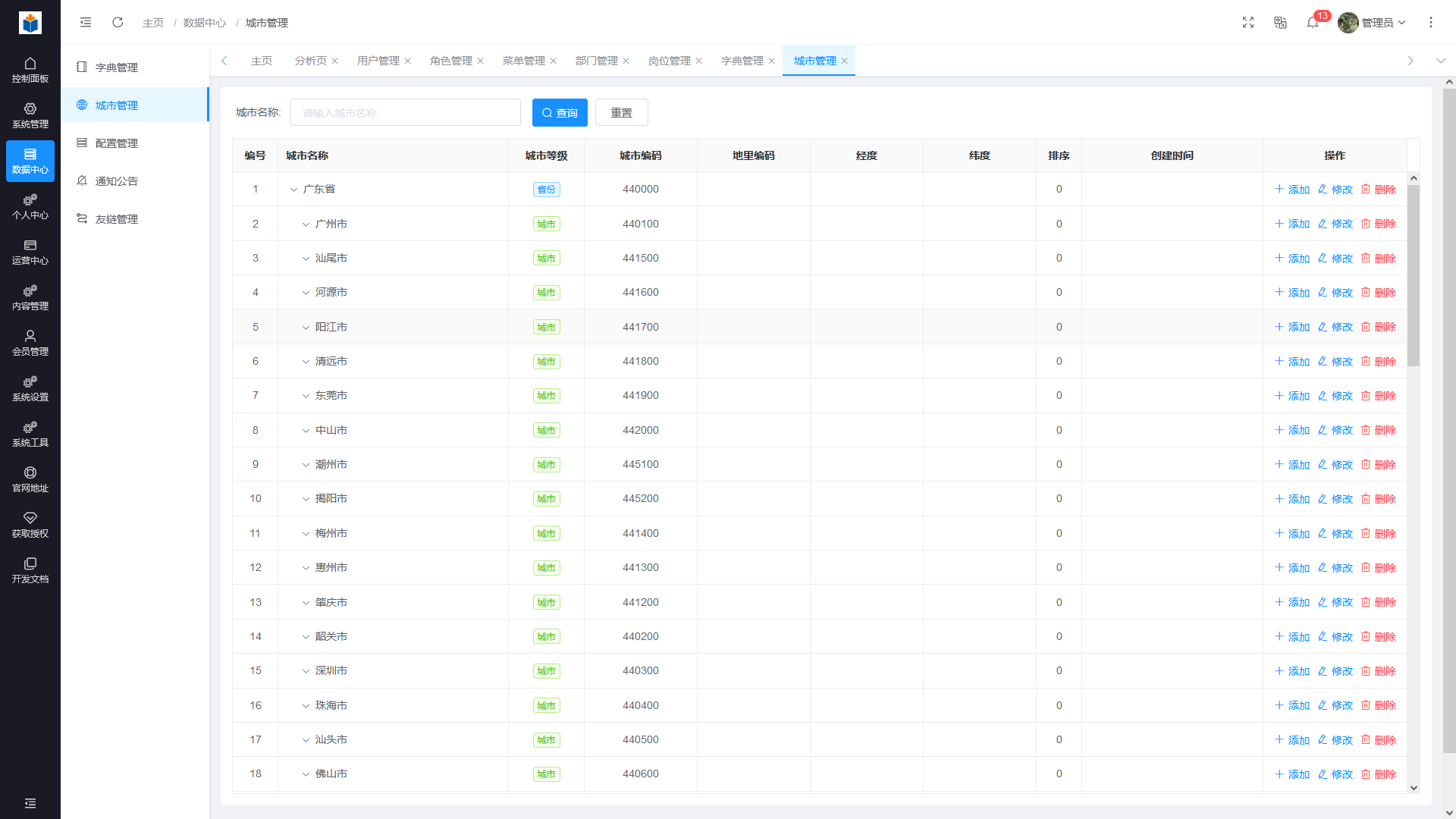This screenshot has width=1456, height=819.
Task: Expand the 河源市 row
Action: (306, 293)
